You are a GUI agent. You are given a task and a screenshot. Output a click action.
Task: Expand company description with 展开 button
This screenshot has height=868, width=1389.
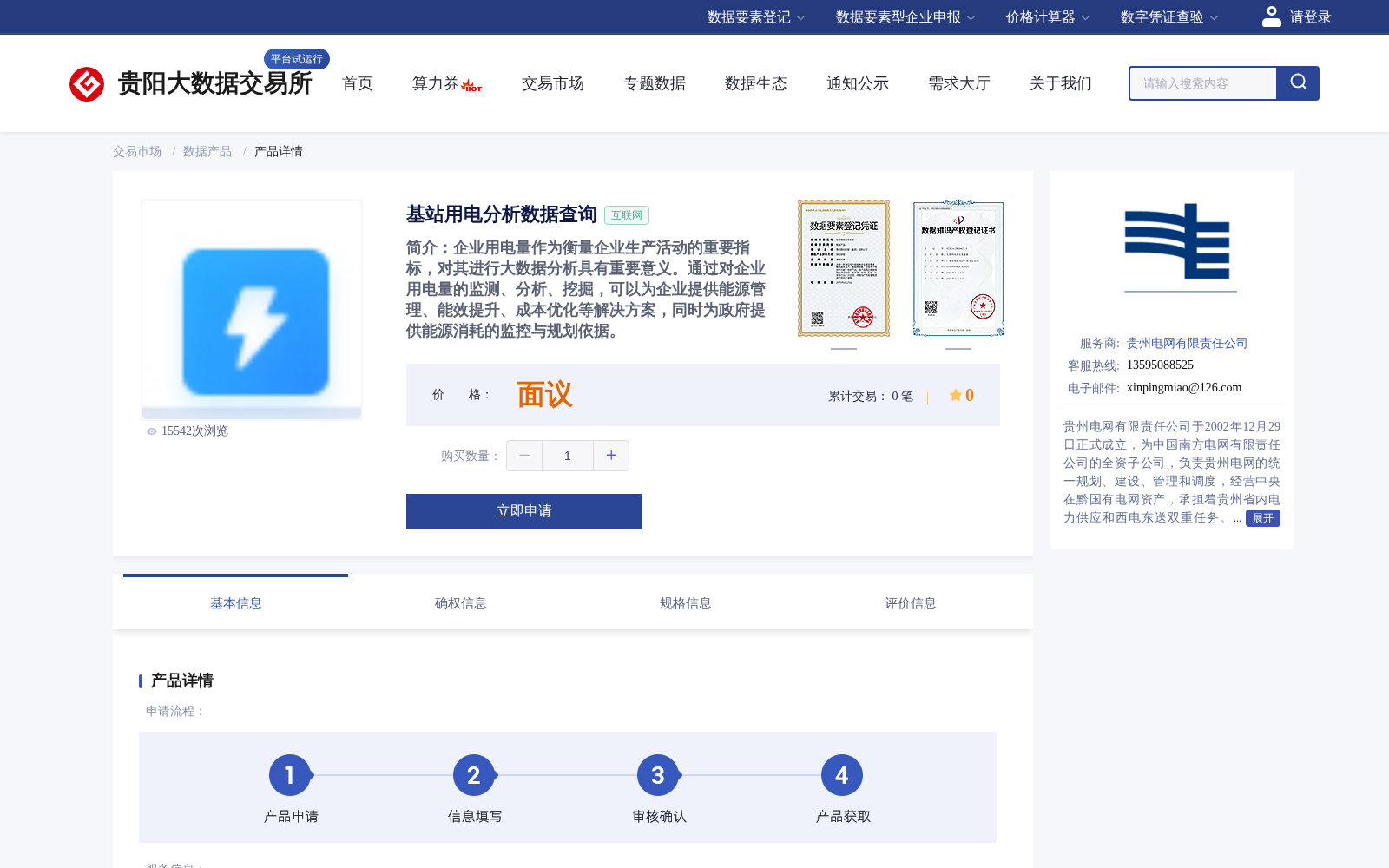tap(1263, 518)
